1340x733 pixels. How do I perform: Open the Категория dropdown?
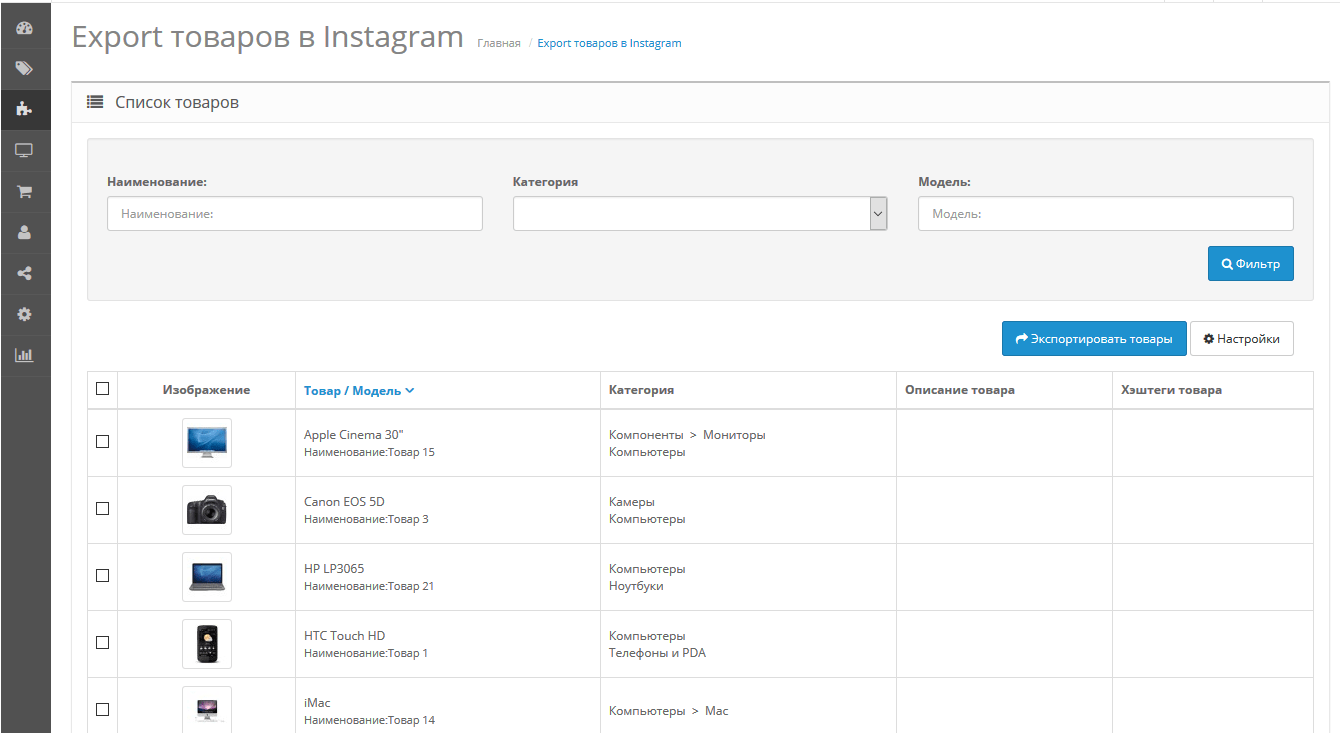(700, 213)
